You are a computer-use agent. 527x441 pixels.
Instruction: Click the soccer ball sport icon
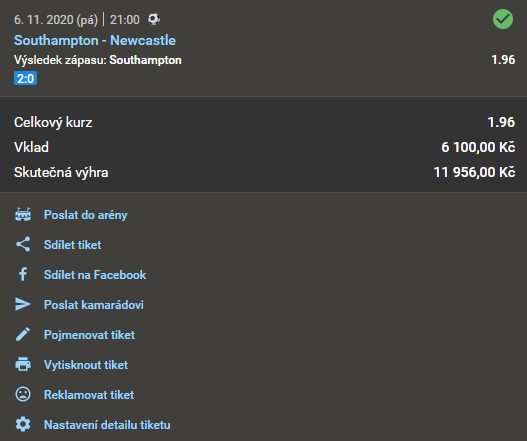click(154, 19)
